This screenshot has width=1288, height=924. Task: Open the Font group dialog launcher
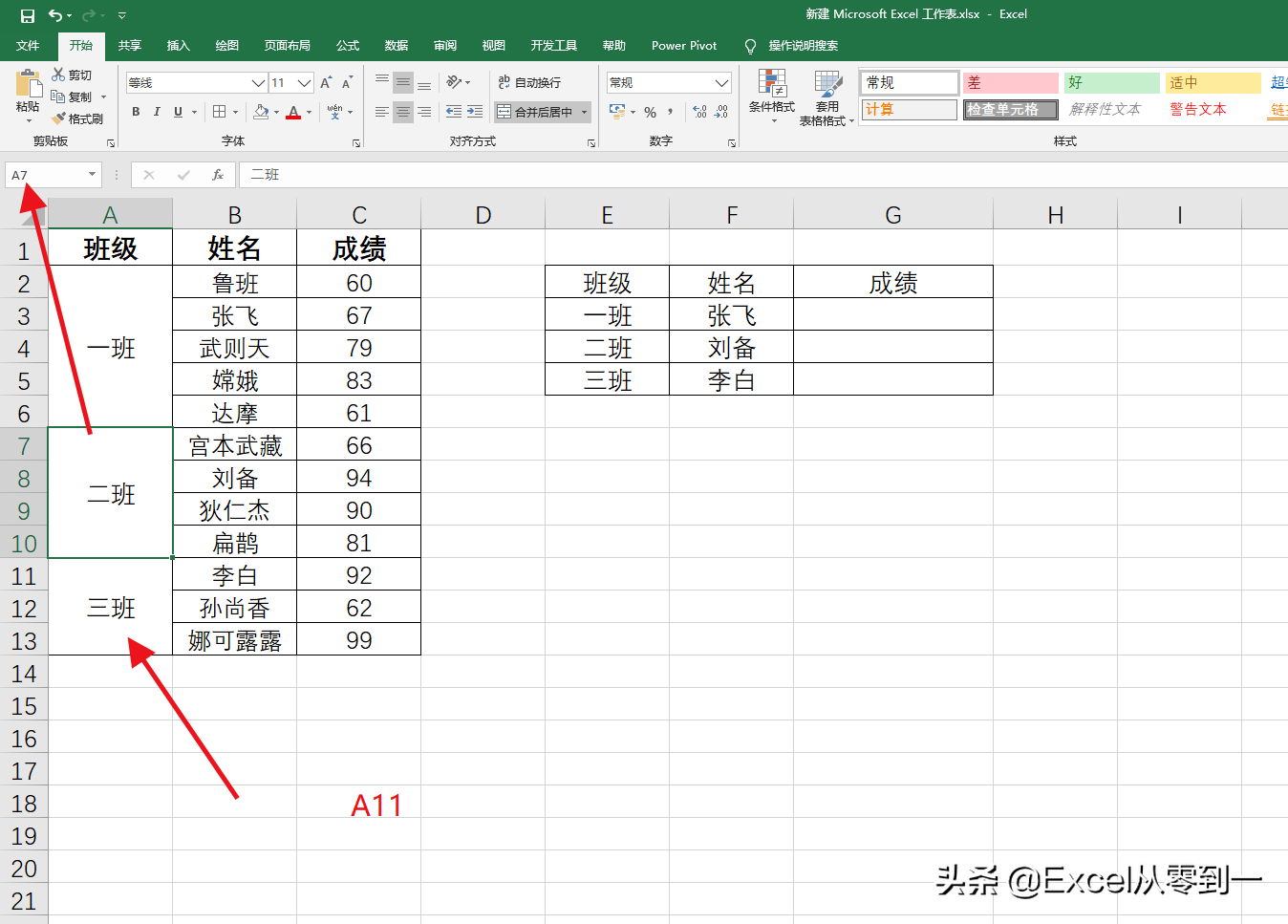356,143
